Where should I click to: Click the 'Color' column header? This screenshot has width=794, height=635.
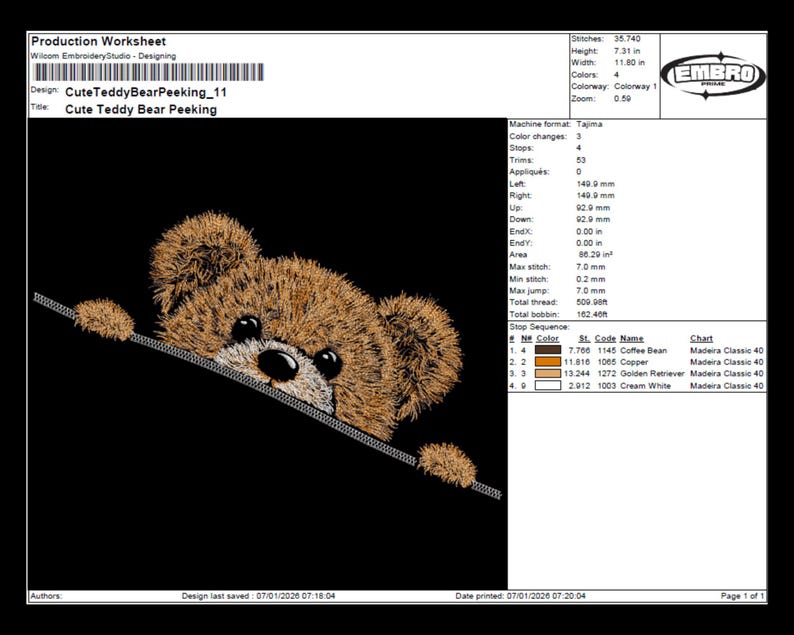point(547,338)
